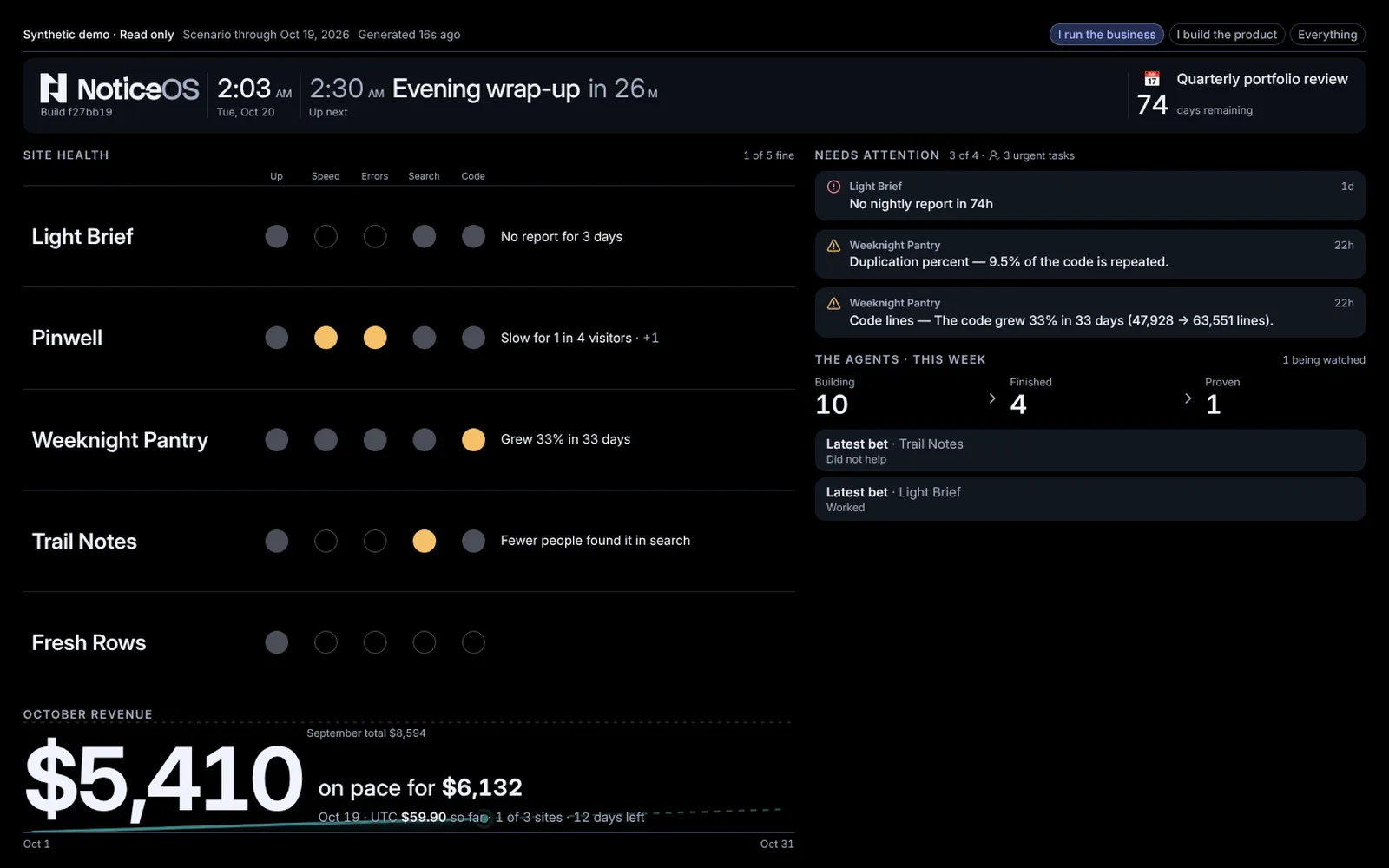Click the '+1' more issues on Pinwell
Screen dimensions: 1389x868
pos(651,338)
